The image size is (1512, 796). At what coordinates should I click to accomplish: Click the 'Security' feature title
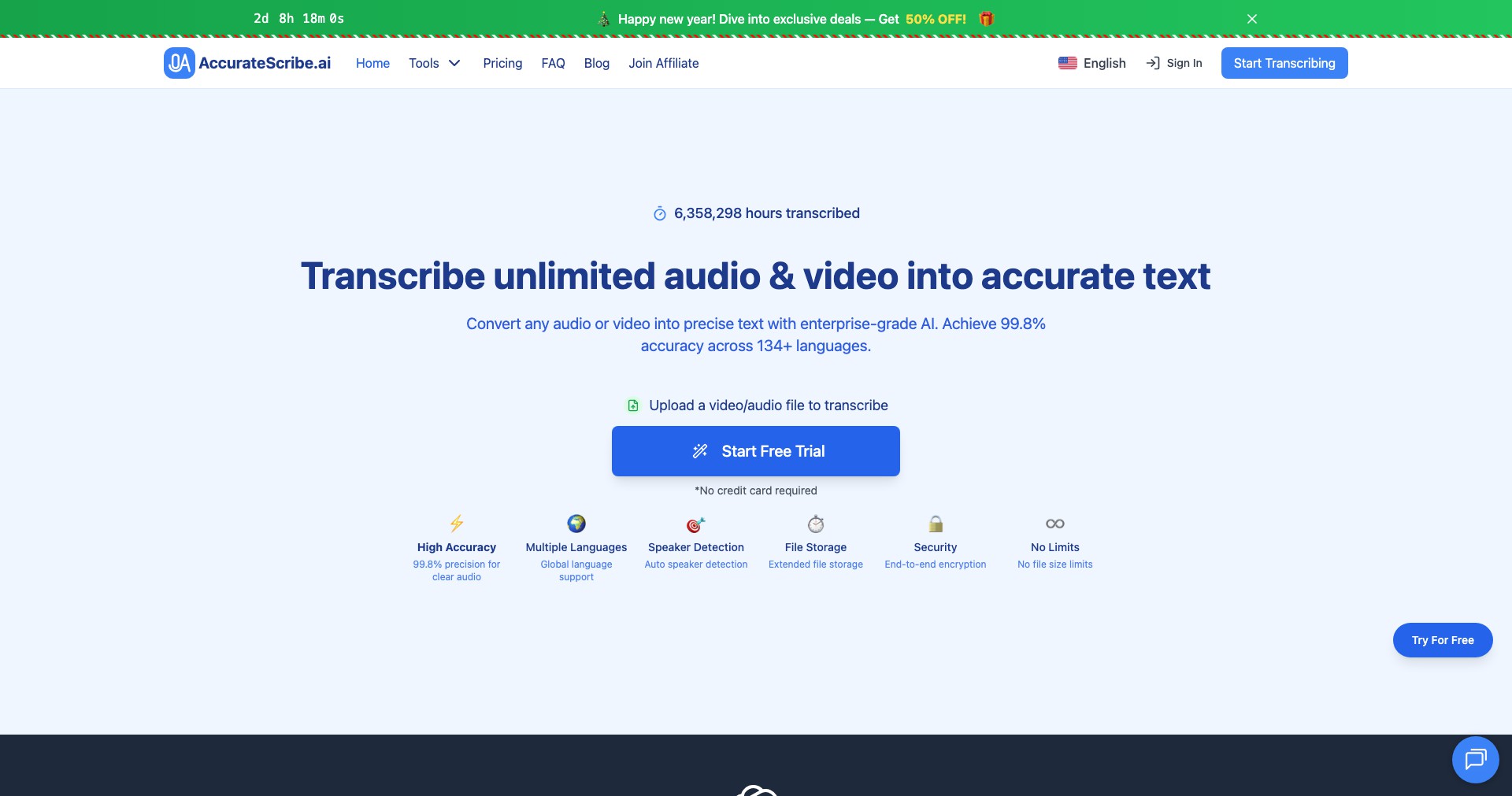[936, 547]
